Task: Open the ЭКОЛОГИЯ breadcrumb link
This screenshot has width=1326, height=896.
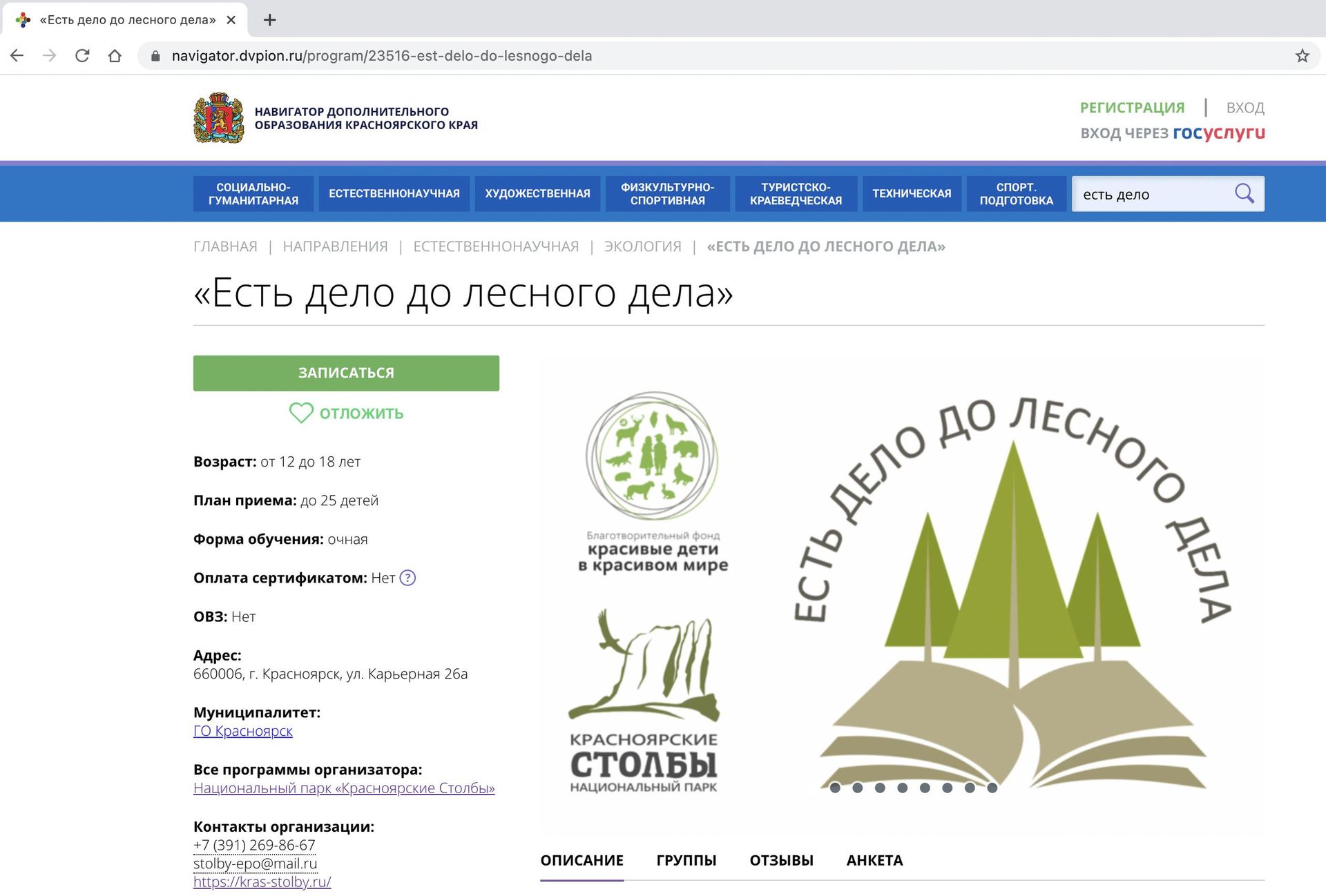Action: tap(642, 246)
